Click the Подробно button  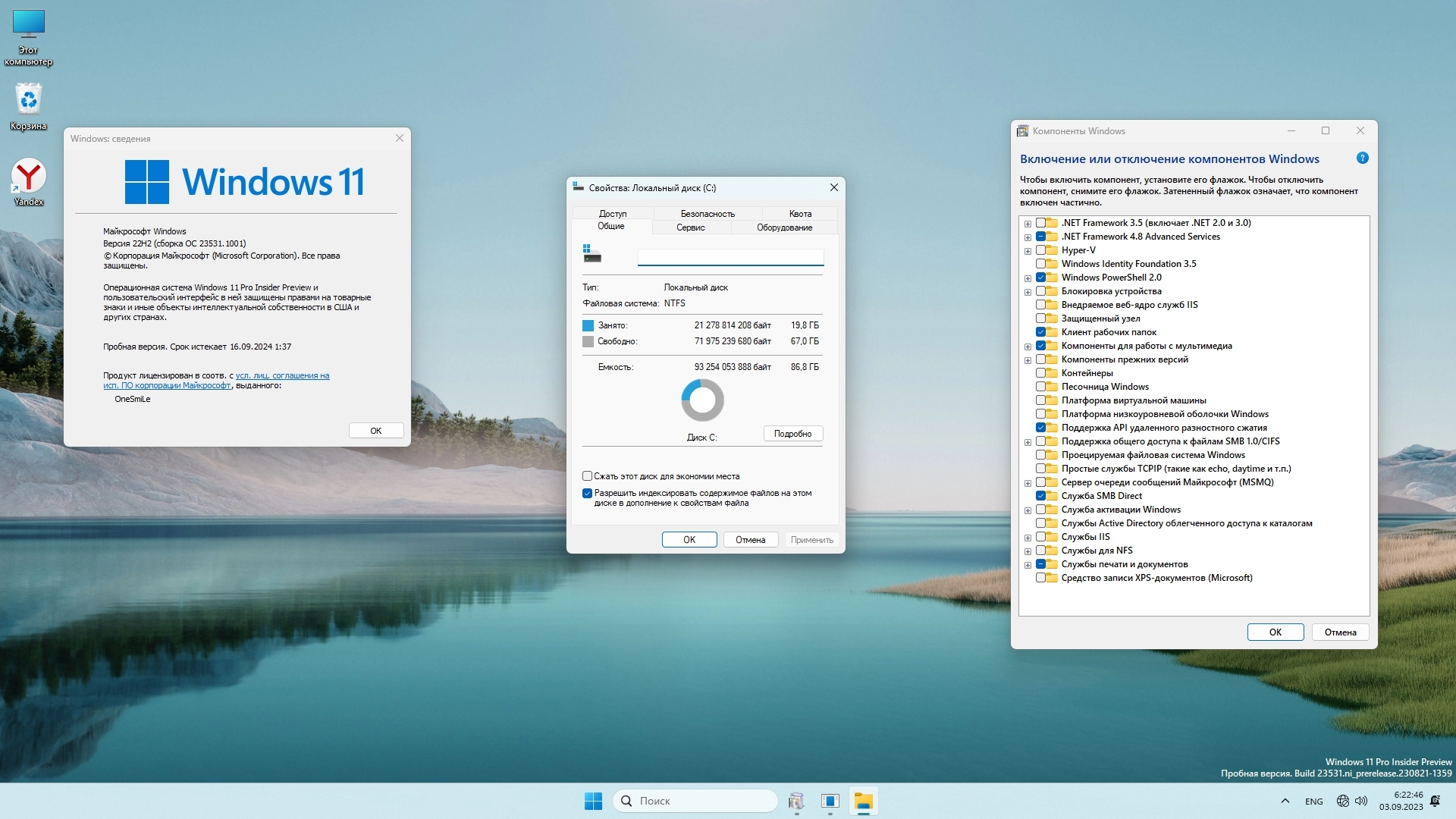click(792, 434)
